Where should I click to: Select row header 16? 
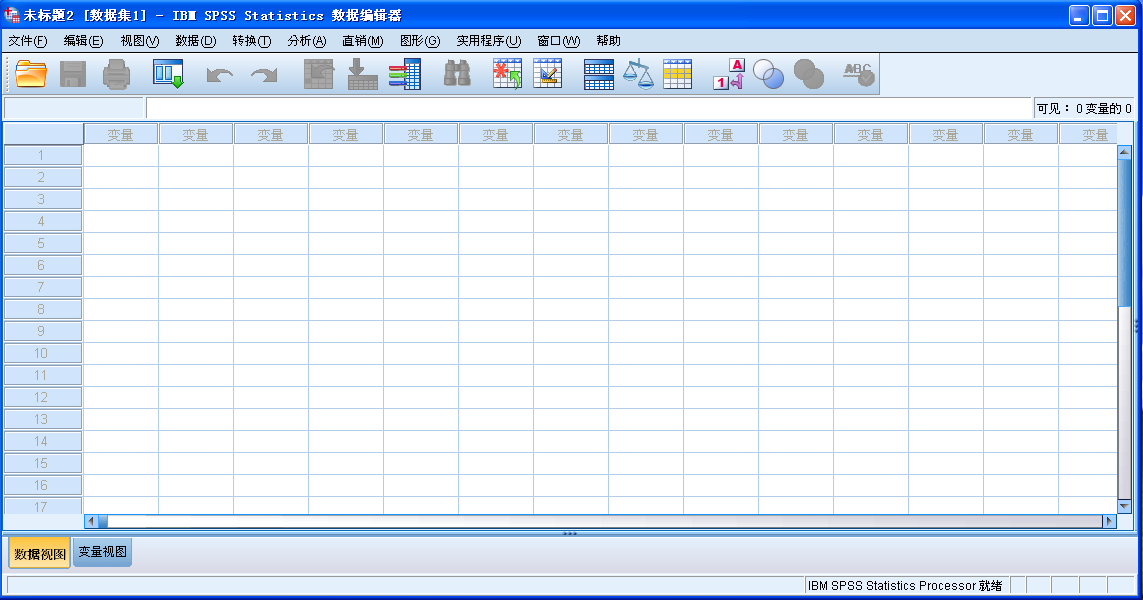pyautogui.click(x=43, y=485)
